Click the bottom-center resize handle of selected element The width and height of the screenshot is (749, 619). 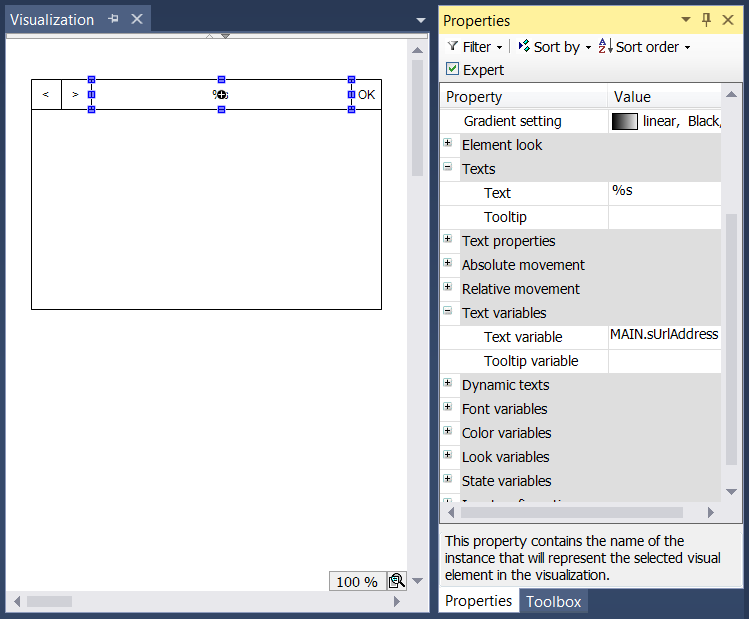221,109
